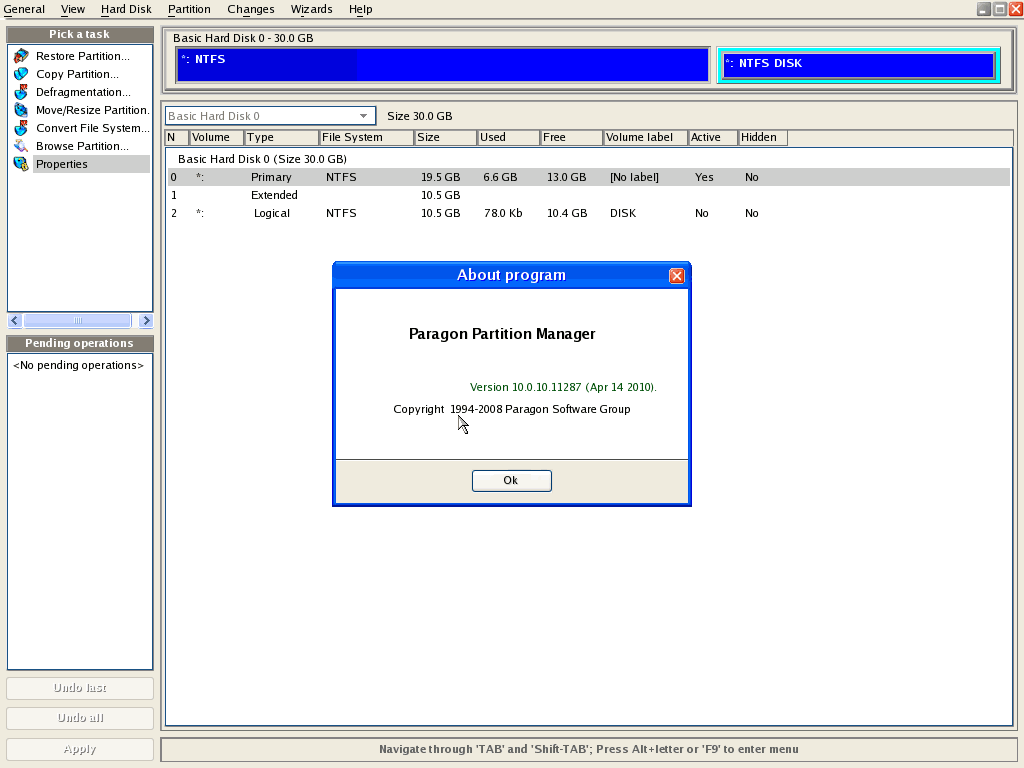Select Move/Resize Partition task label
The height and width of the screenshot is (768, 1024).
(92, 110)
